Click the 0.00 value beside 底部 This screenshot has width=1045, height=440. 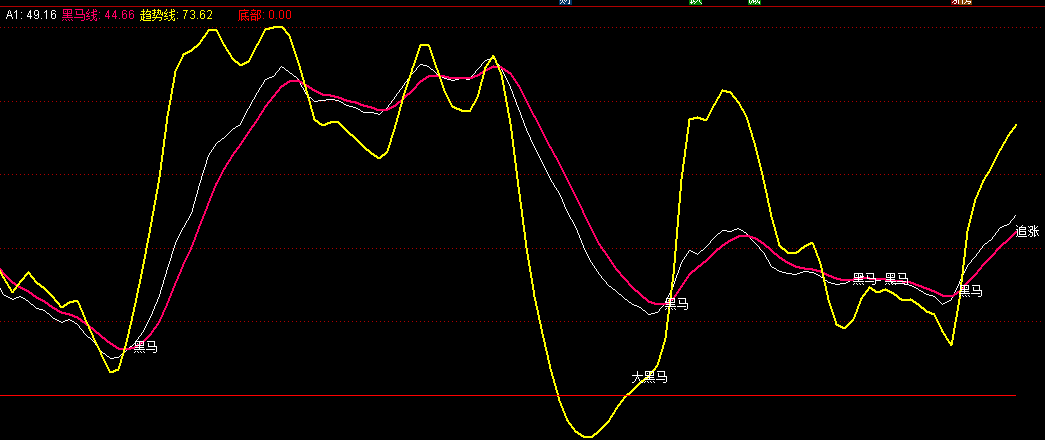[280, 16]
